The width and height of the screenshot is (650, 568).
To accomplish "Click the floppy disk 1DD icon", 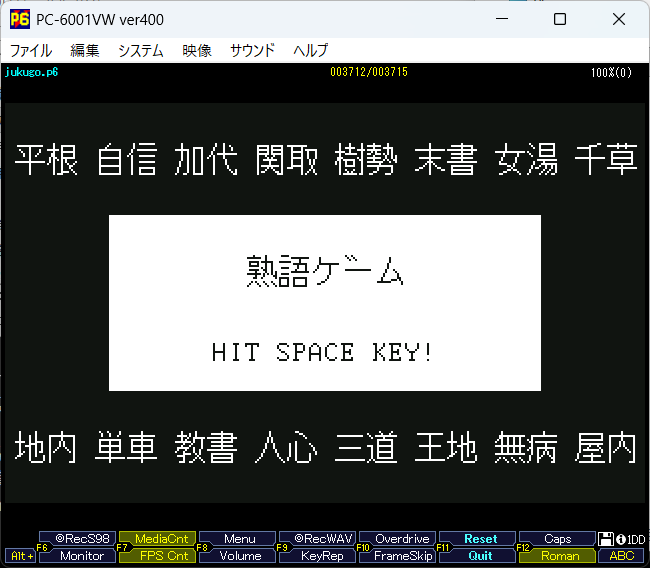I will pyautogui.click(x=606, y=539).
